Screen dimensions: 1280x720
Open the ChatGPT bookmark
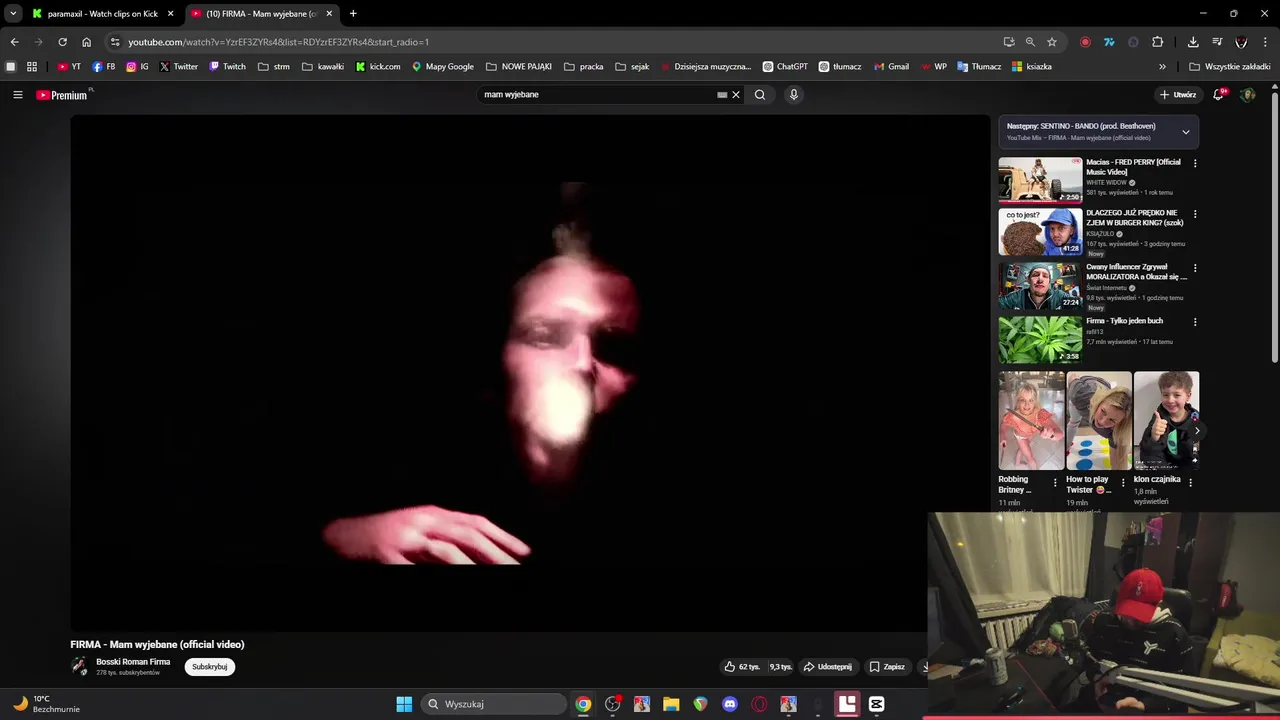click(x=785, y=67)
